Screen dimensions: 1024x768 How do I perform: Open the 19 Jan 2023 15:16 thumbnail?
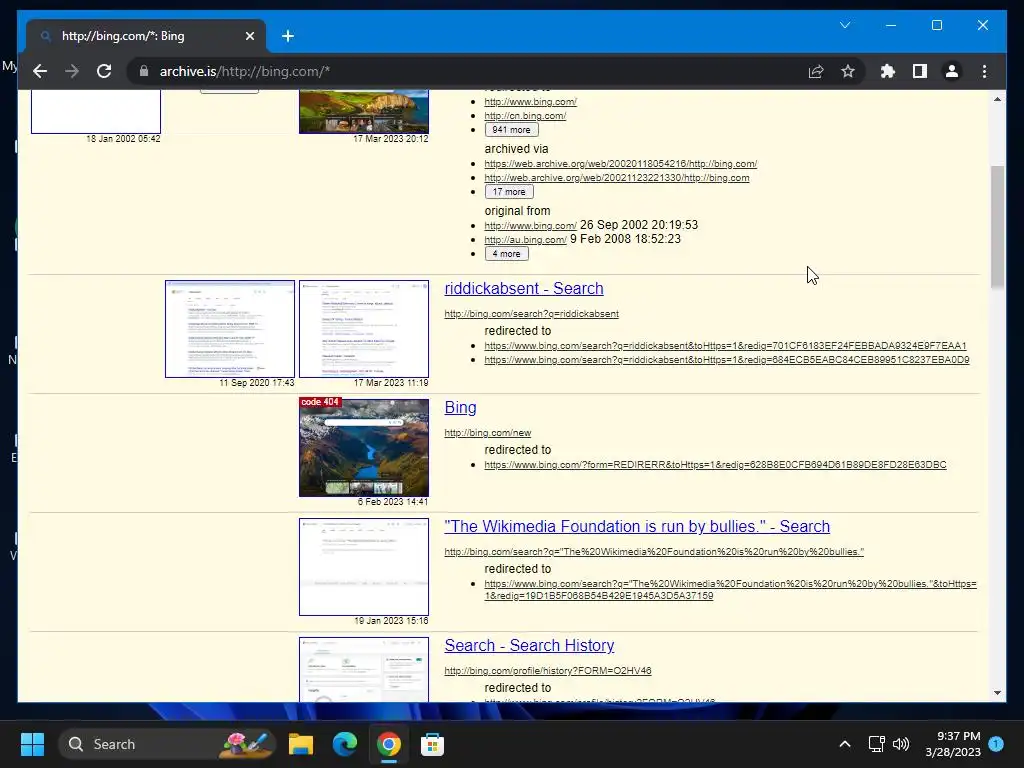tap(364, 567)
